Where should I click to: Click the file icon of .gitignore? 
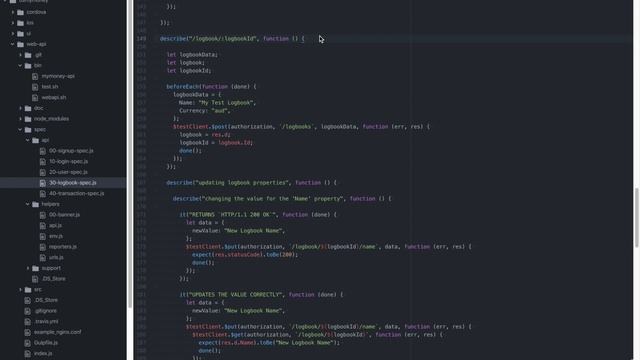tap(28, 311)
